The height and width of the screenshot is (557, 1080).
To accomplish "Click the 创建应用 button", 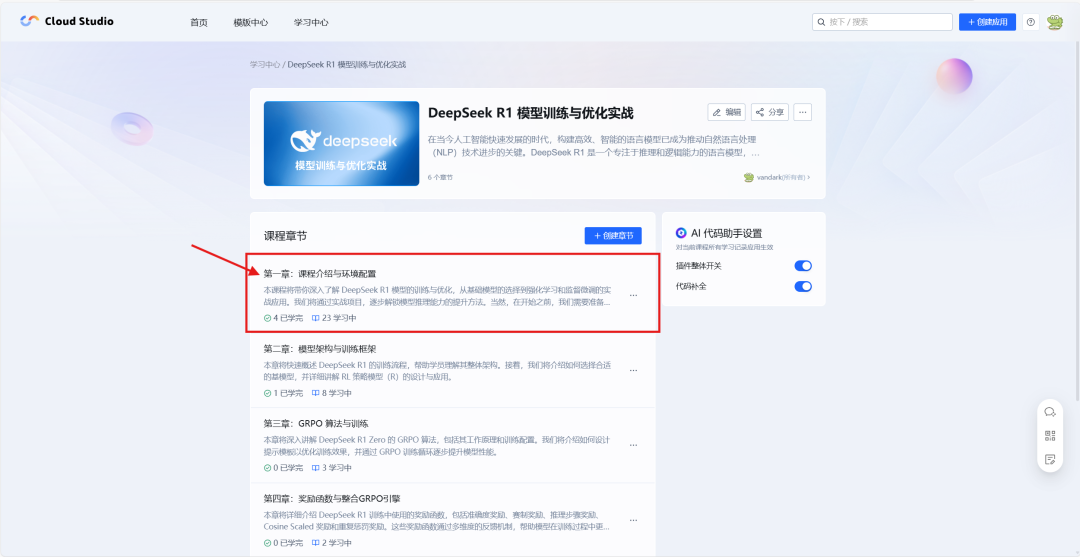I will (987, 22).
